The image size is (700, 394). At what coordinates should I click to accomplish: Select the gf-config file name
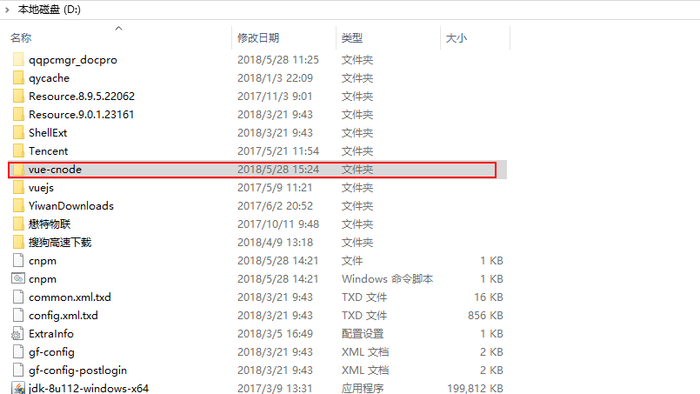pyautogui.click(x=51, y=353)
